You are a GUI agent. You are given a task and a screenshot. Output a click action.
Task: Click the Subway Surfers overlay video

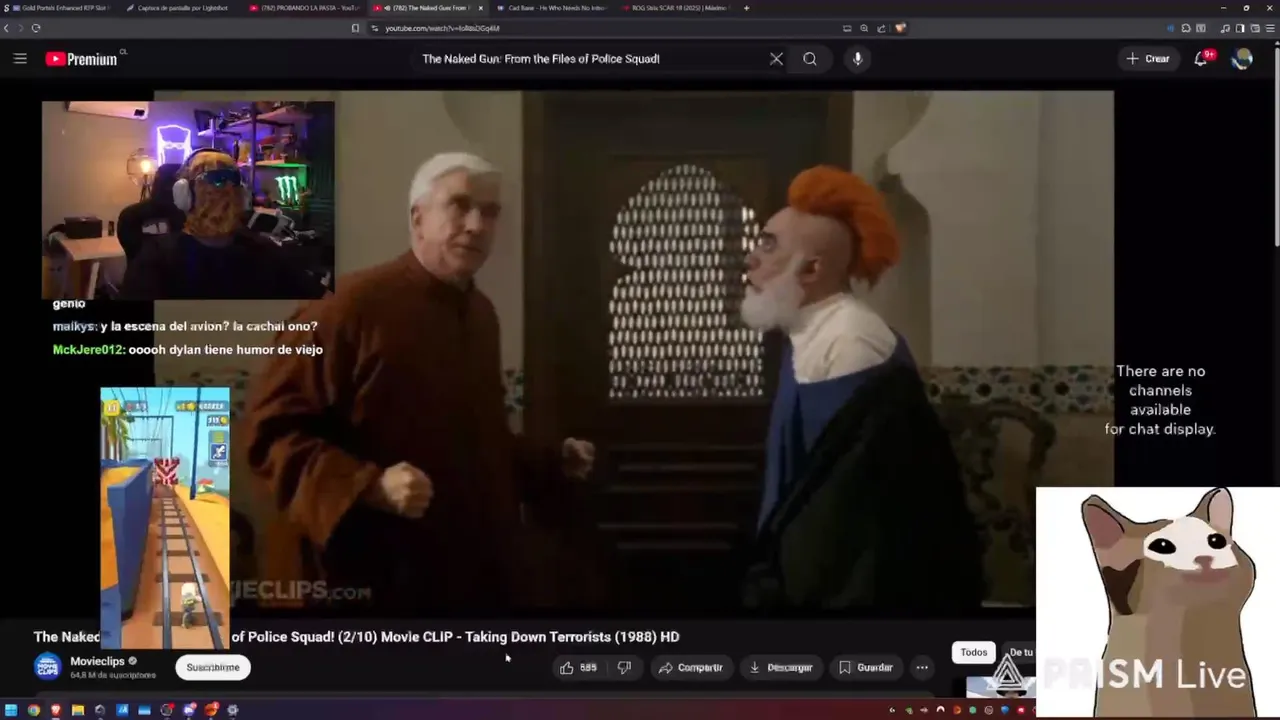point(165,518)
